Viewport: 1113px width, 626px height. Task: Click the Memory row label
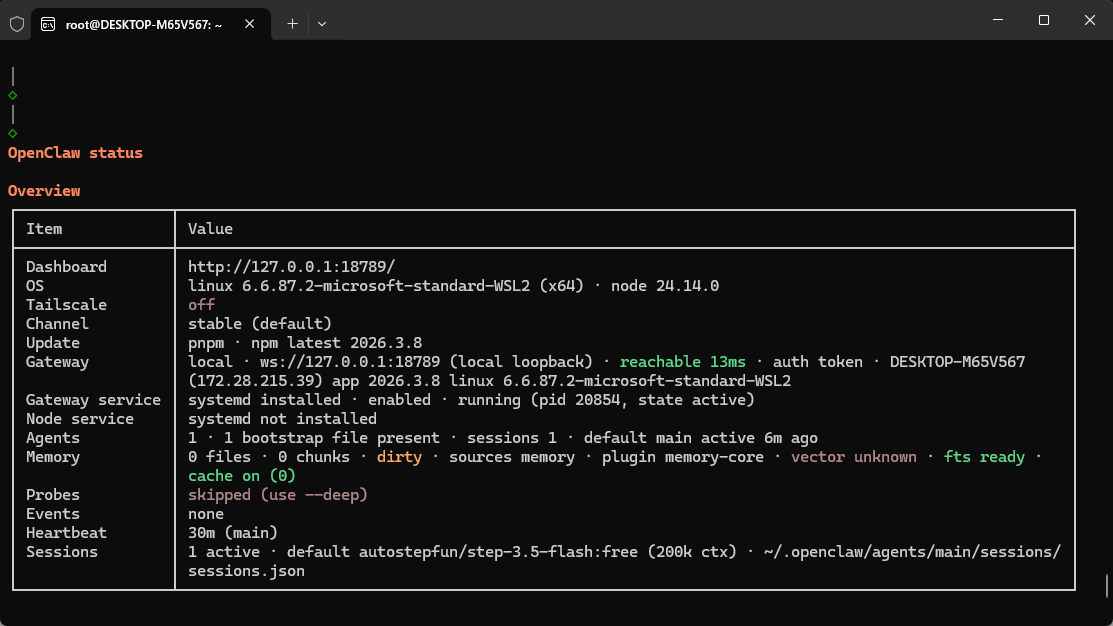coord(53,457)
